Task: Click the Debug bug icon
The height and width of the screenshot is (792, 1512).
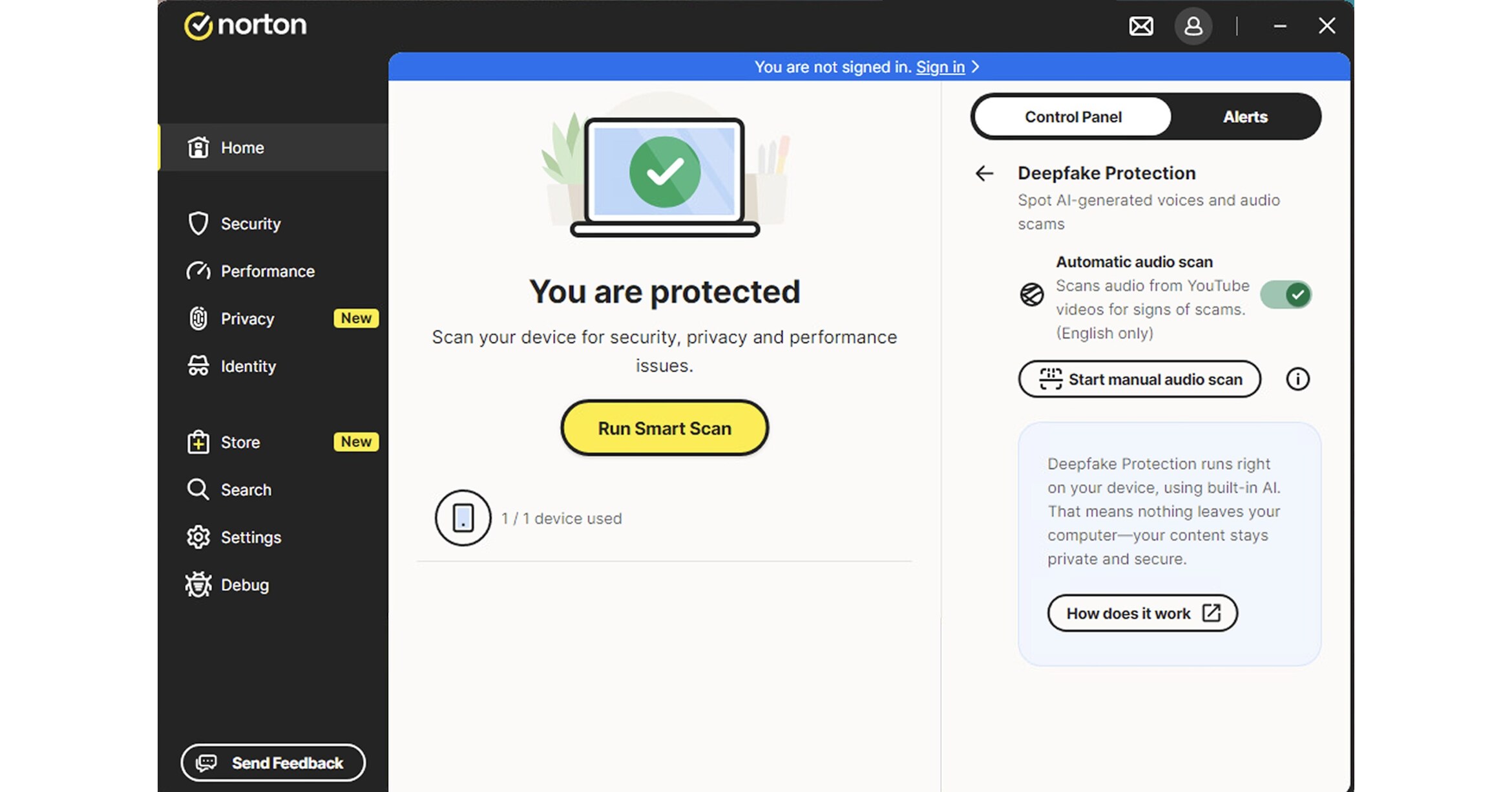Action: point(198,584)
